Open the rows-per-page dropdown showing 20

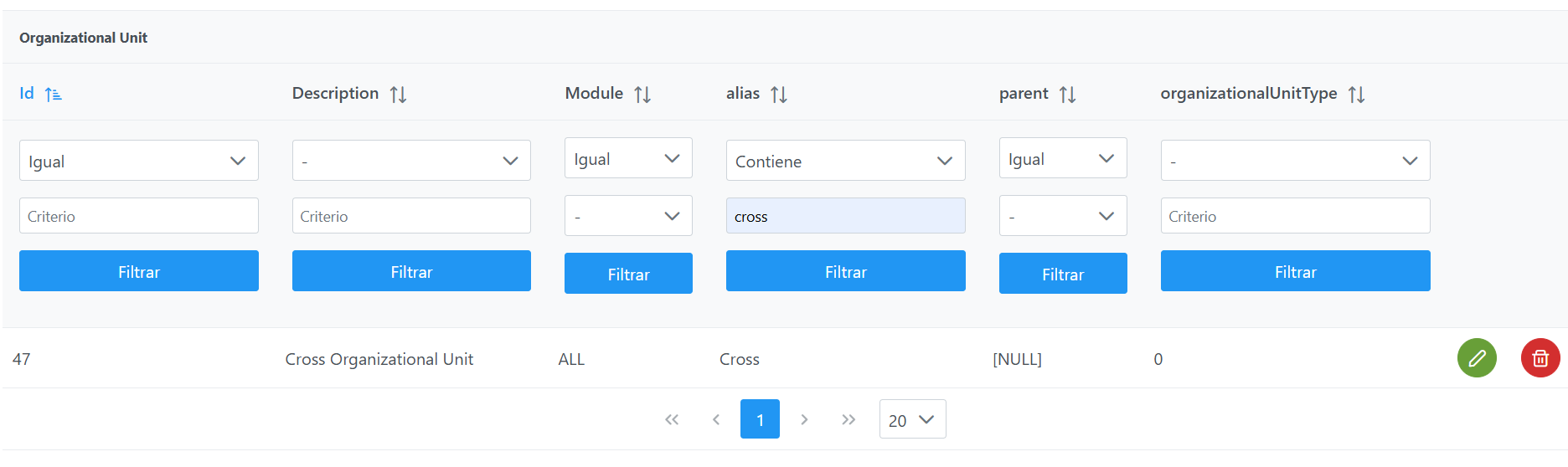coord(912,419)
